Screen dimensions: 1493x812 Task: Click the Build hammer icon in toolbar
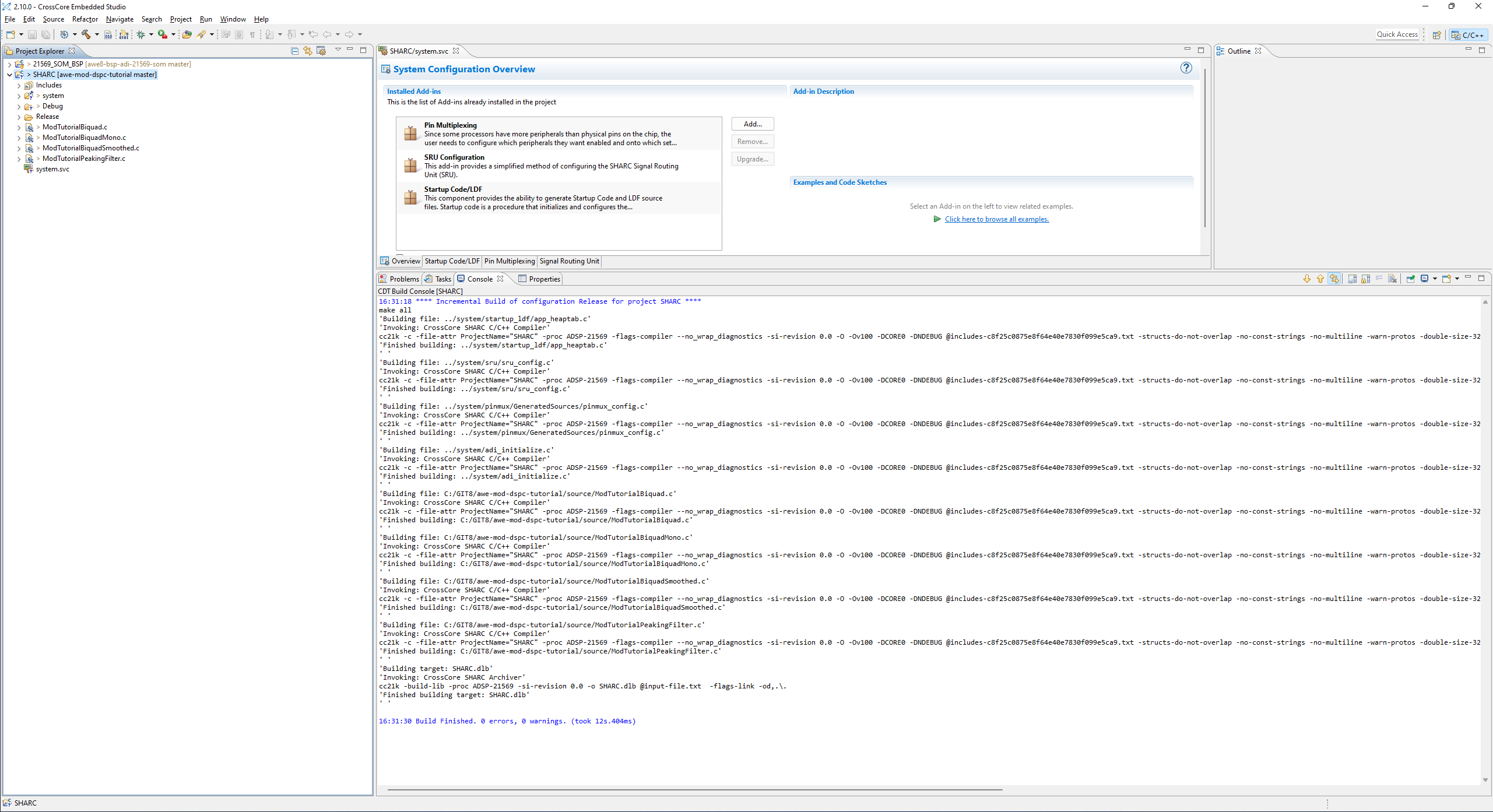pyautogui.click(x=86, y=34)
